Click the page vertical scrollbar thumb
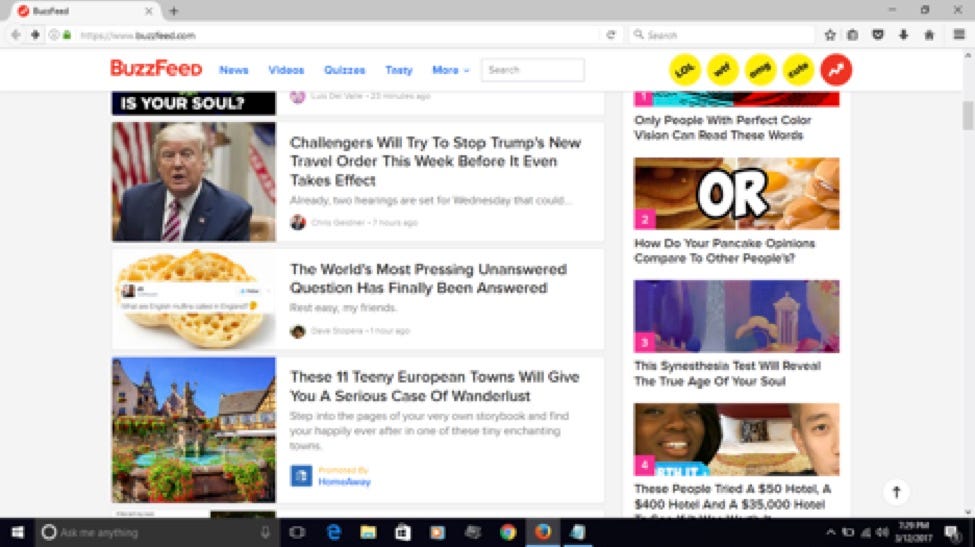This screenshot has width=975, height=547. tap(968, 116)
